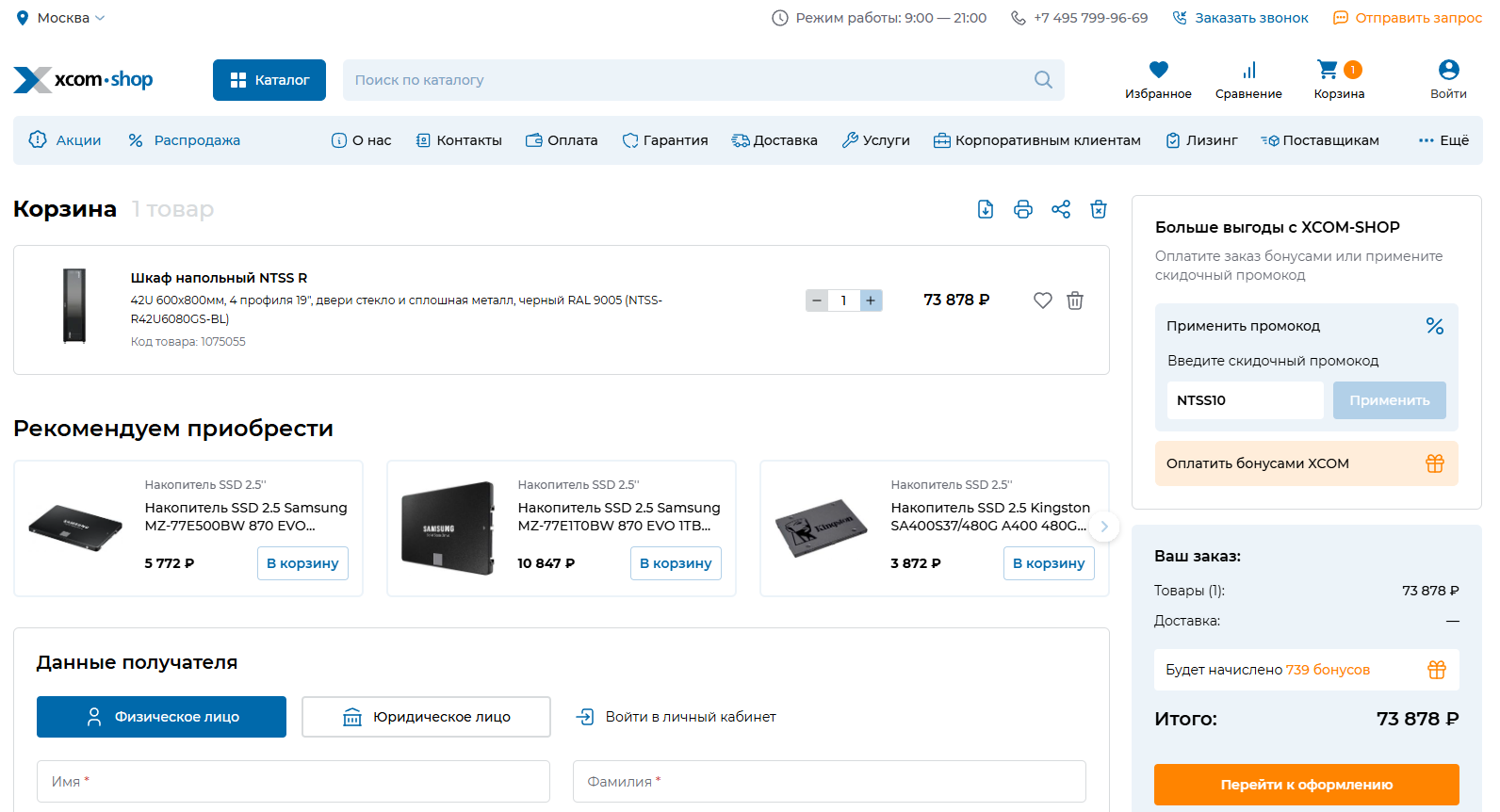Click Samsung 870 EVO 1TB SSD thumbnail
The width and height of the screenshot is (1500, 812).
(448, 528)
